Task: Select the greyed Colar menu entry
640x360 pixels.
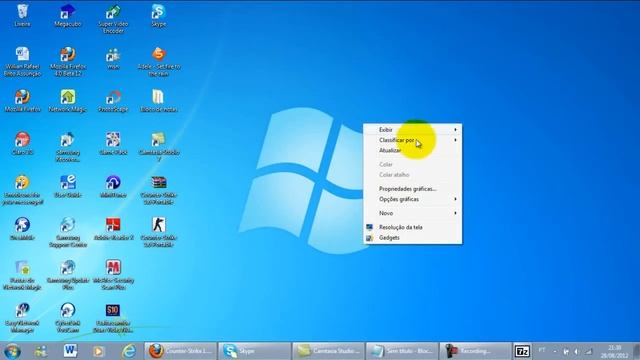Action: (x=413, y=164)
